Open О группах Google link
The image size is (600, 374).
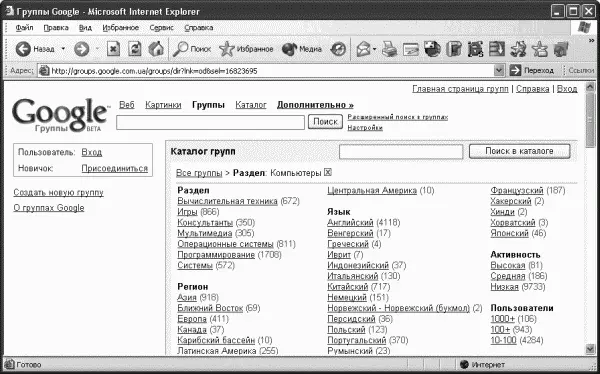[49, 208]
